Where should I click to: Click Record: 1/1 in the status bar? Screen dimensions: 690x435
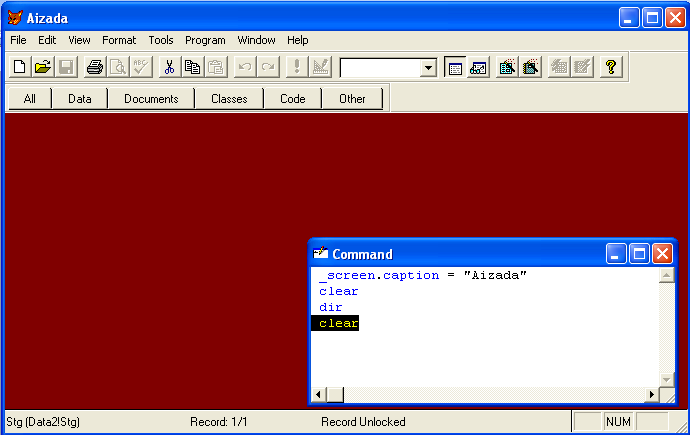coord(219,422)
